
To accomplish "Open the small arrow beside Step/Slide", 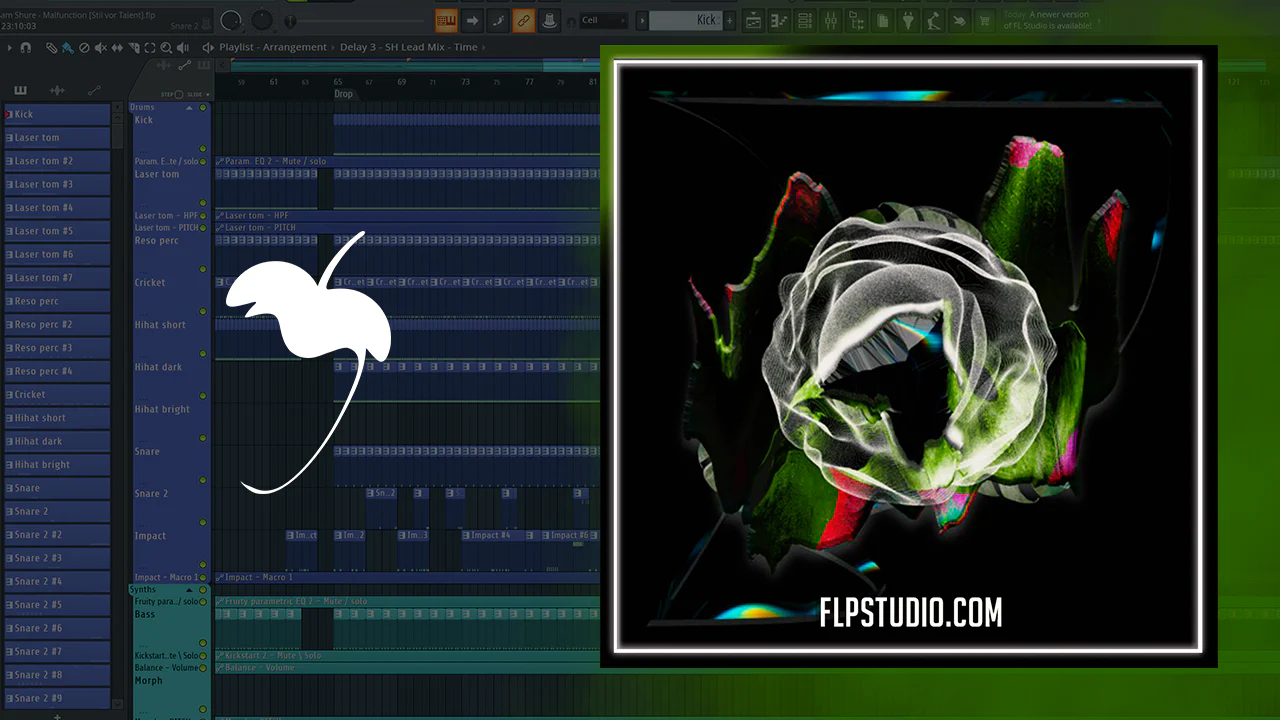I will pos(206,94).
